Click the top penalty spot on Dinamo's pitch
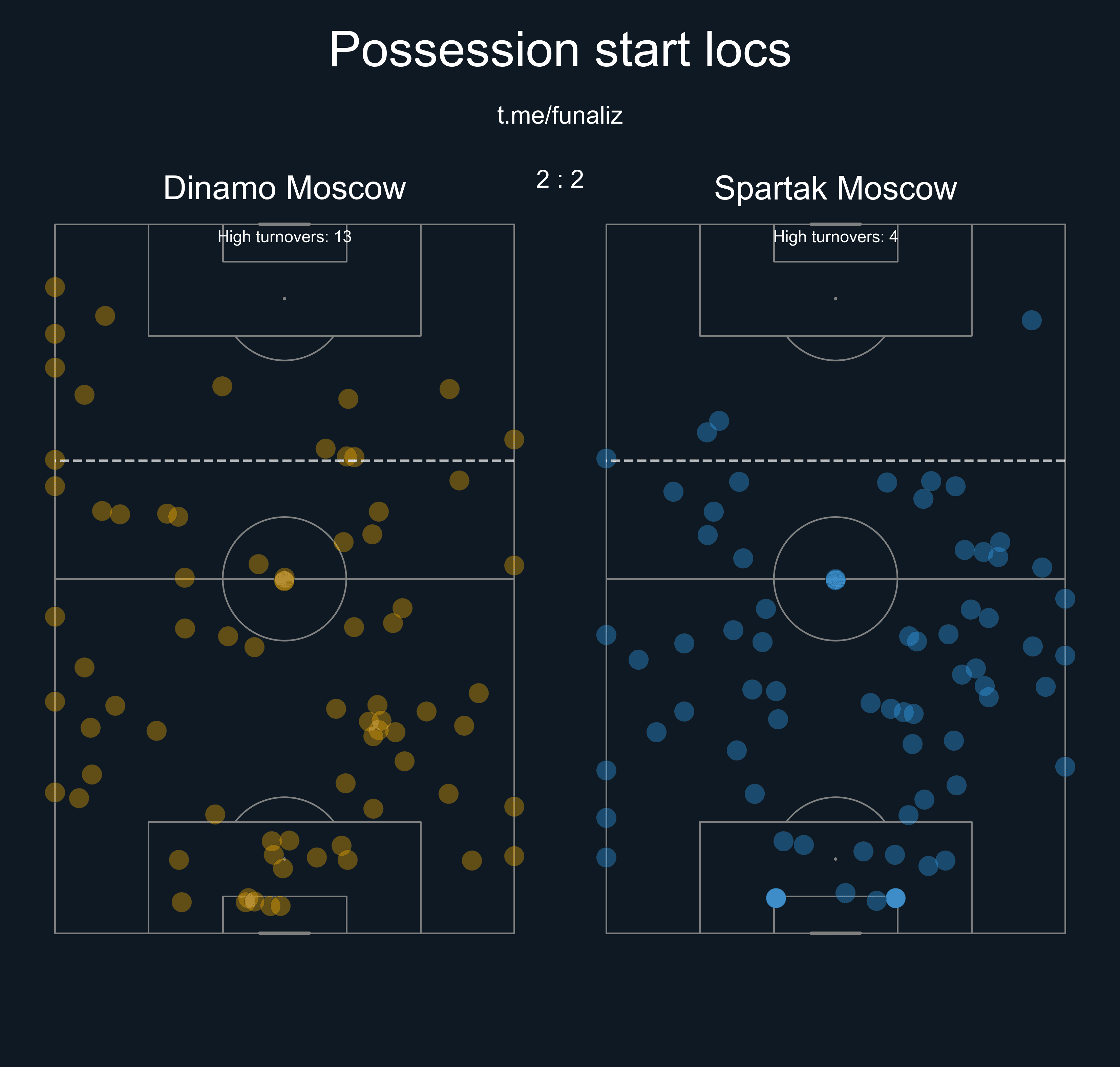1120x1067 pixels. 284,299
